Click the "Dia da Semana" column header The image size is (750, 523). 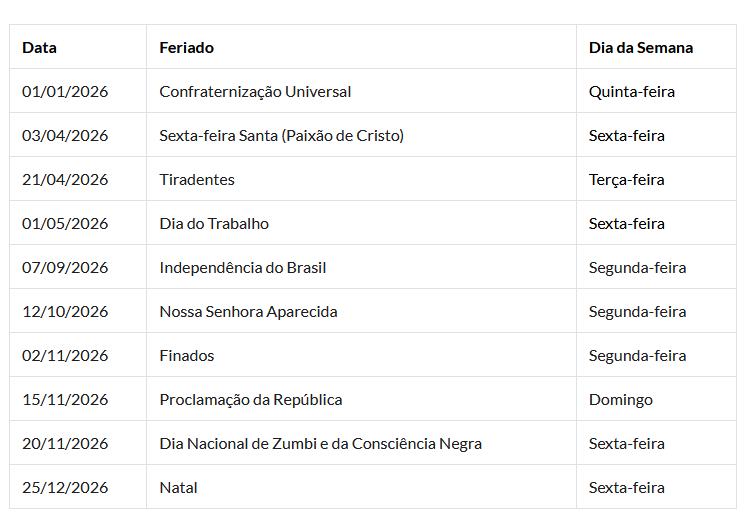[640, 48]
